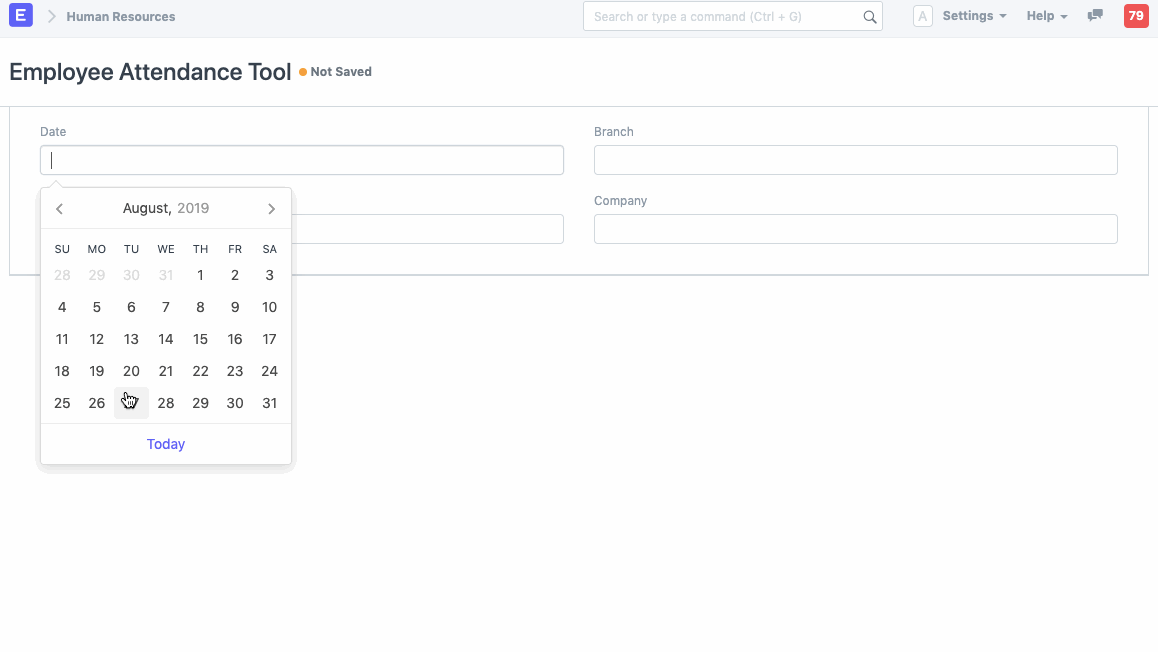Open the chat messages icon
1158x652 pixels.
tap(1095, 16)
